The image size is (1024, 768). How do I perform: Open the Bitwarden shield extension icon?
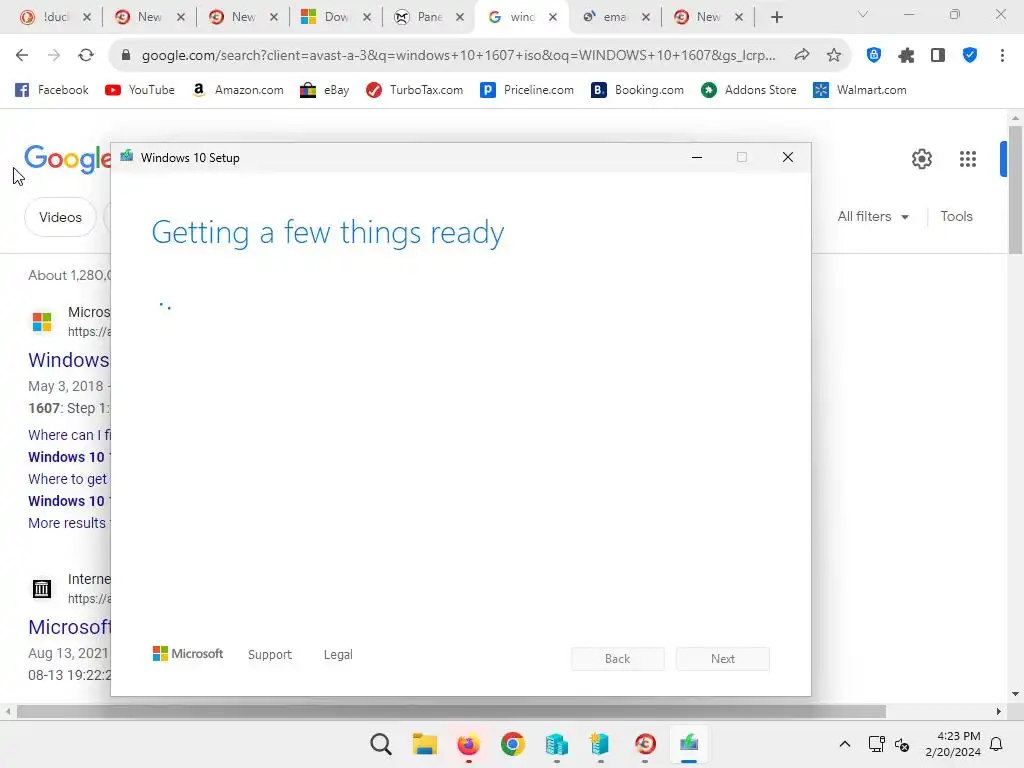[874, 56]
